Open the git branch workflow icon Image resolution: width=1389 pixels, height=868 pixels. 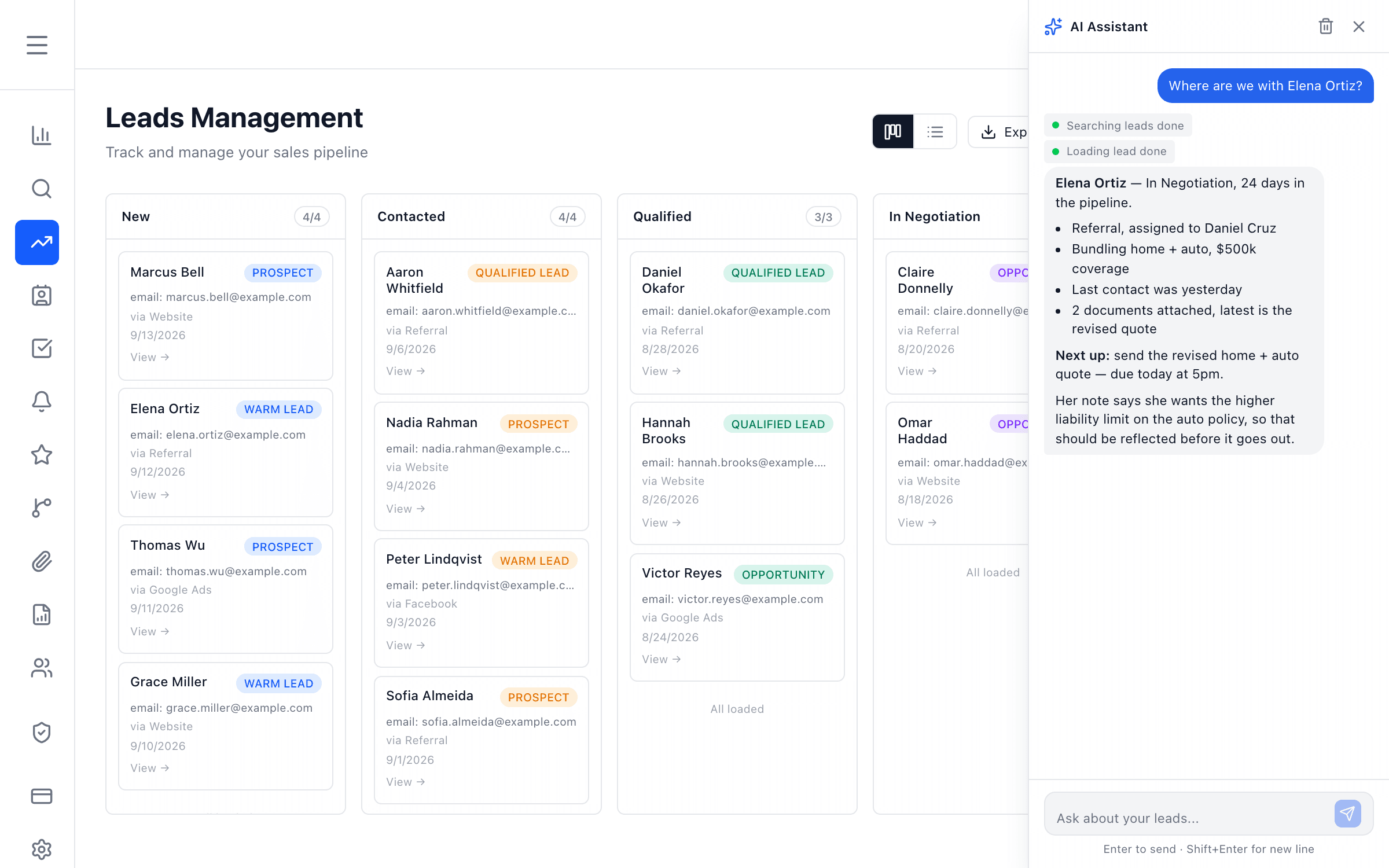[x=41, y=508]
